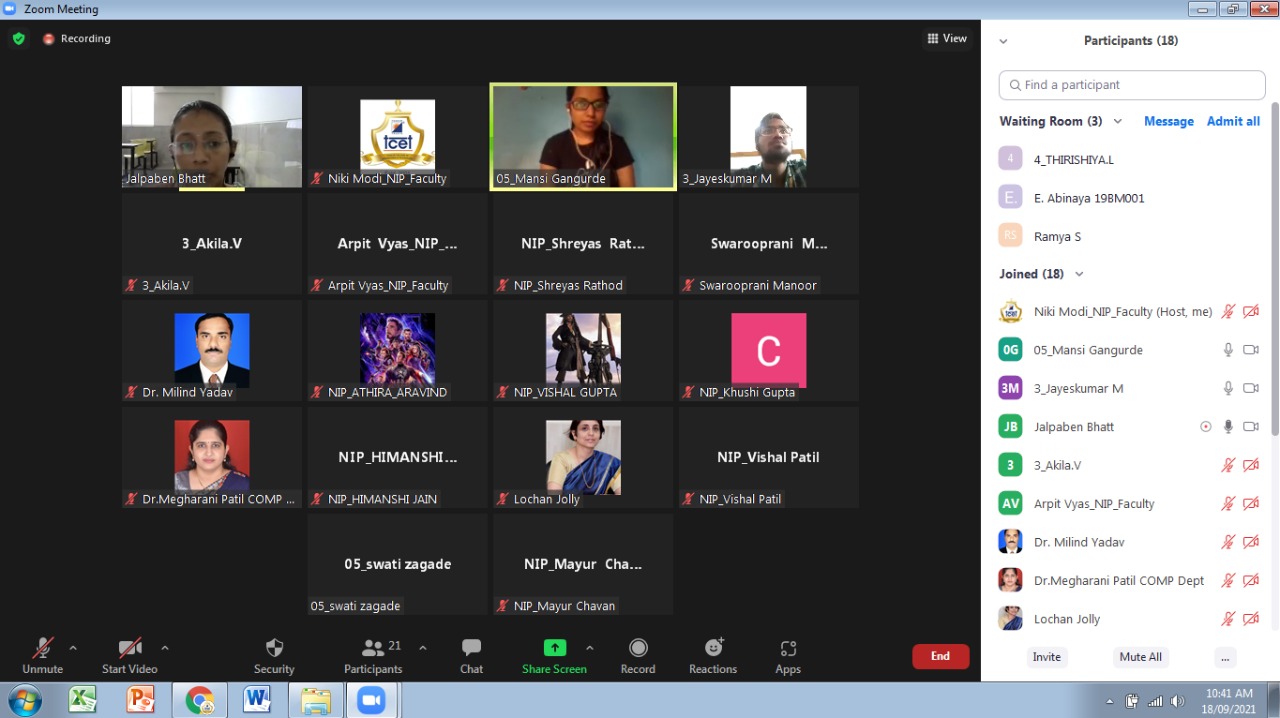Open the Chat panel
Image resolution: width=1280 pixels, height=718 pixels.
(472, 656)
